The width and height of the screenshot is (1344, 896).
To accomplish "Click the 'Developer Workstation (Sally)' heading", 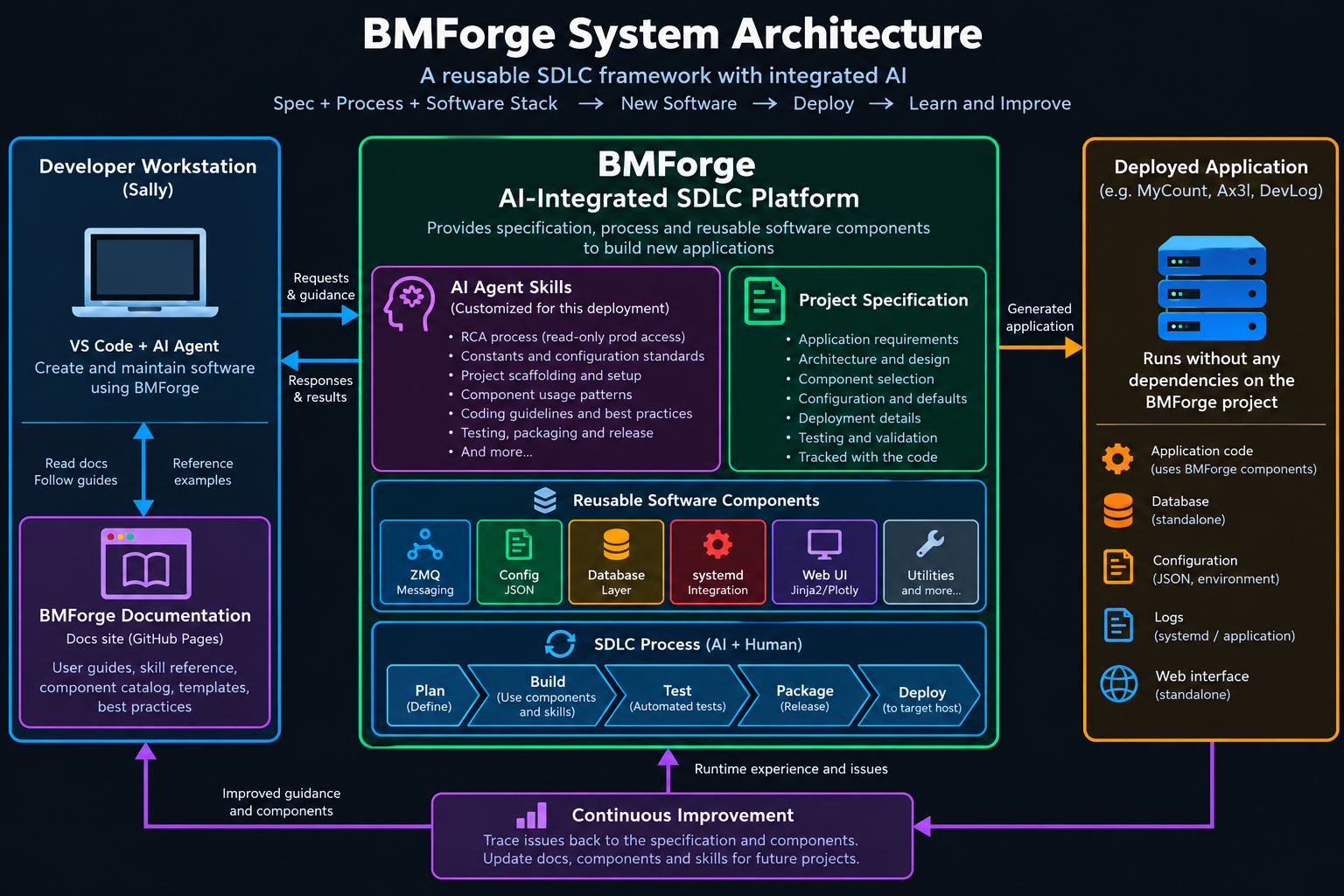I will [148, 177].
